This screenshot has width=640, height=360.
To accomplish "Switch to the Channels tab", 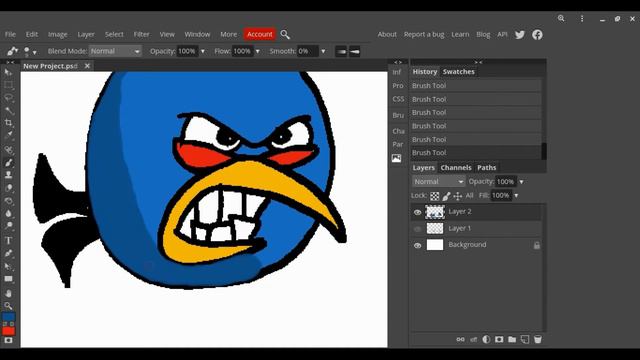I will [x=456, y=168].
